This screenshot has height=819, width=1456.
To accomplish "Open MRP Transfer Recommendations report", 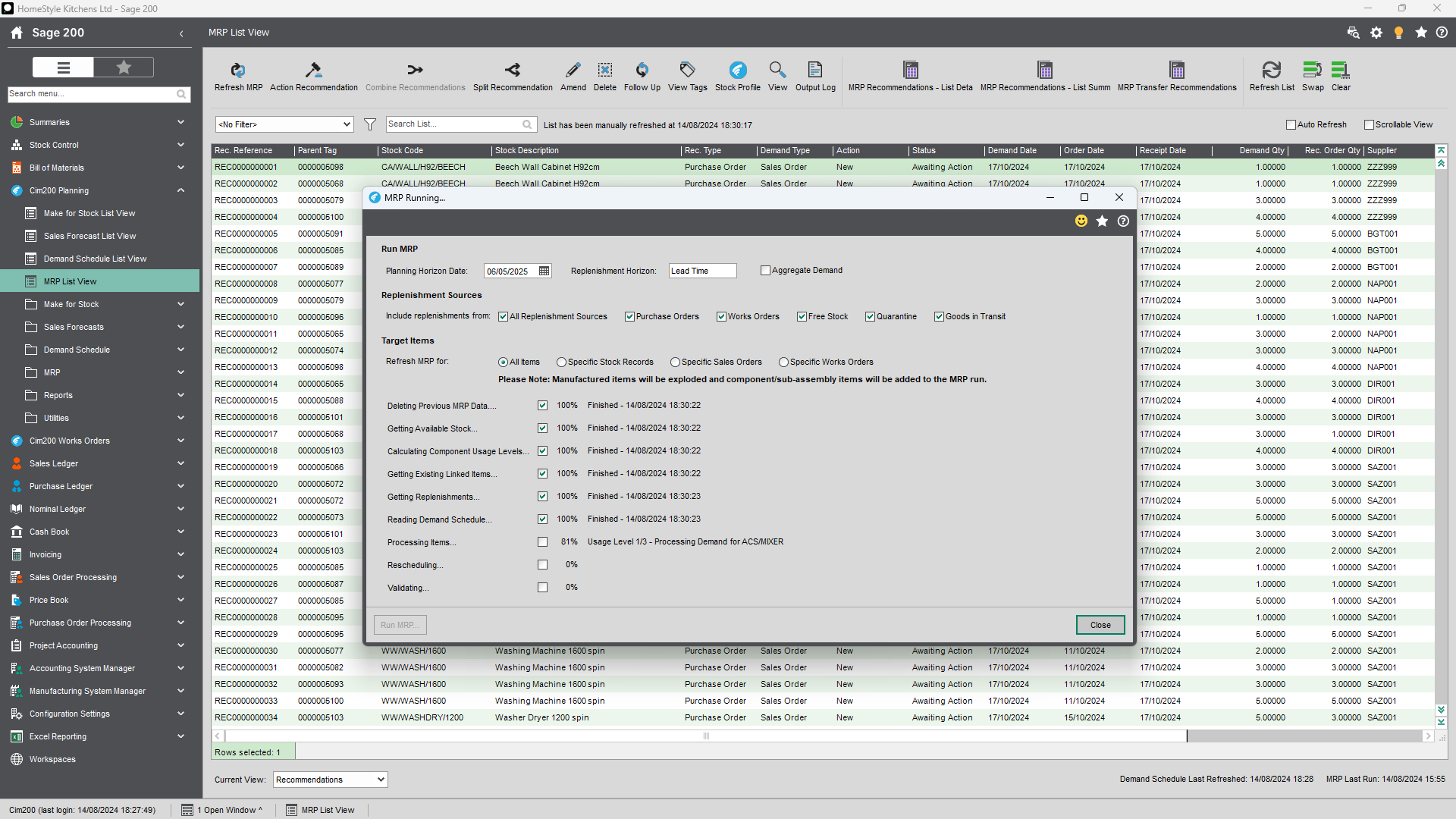I will (1177, 70).
